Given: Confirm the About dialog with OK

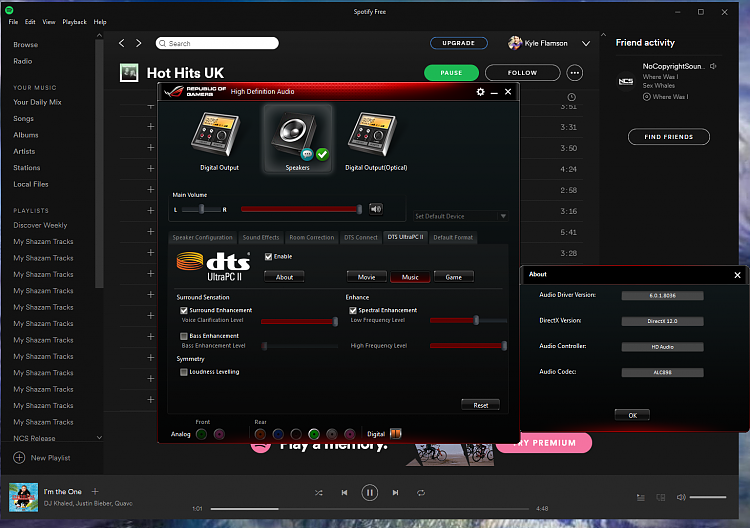Looking at the screenshot, I should 632,415.
